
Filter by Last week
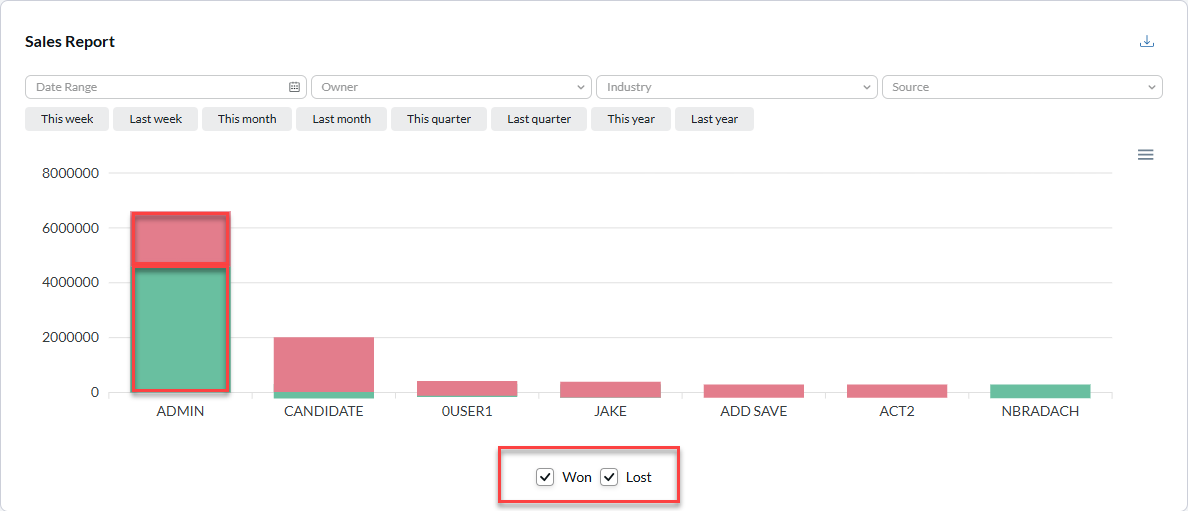[x=155, y=119]
